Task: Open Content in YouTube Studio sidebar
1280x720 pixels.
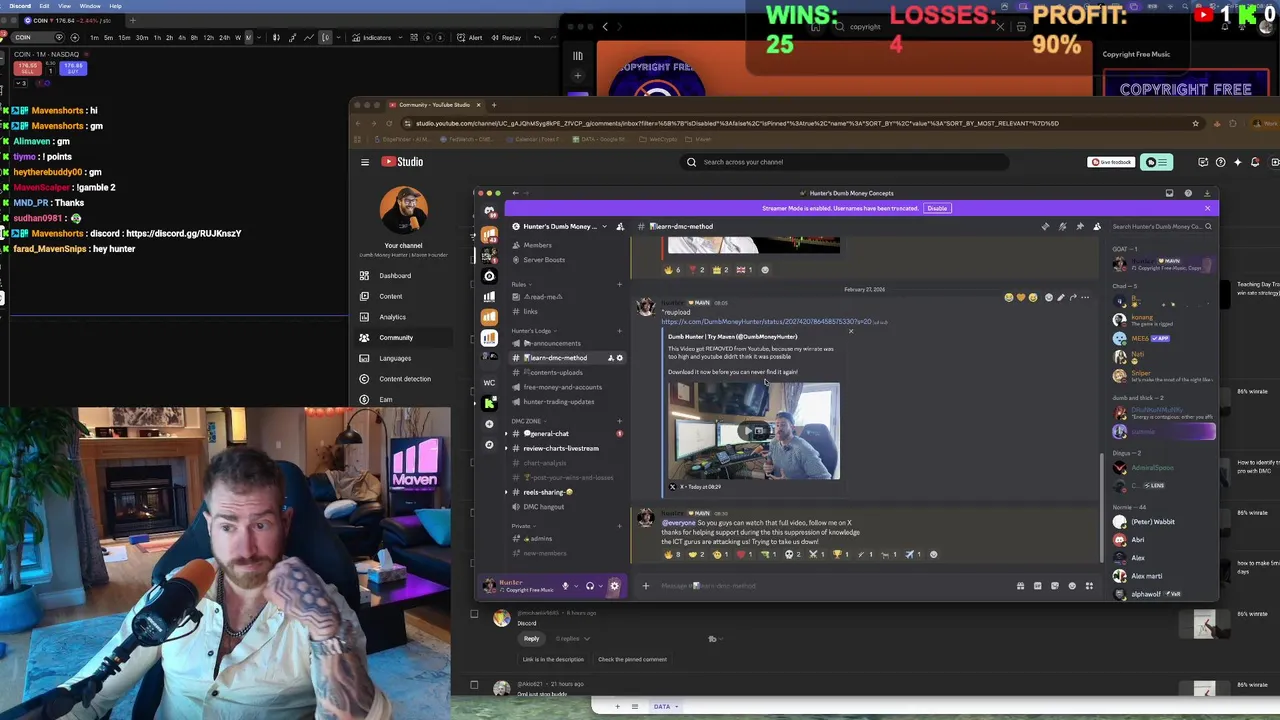Action: tap(391, 296)
